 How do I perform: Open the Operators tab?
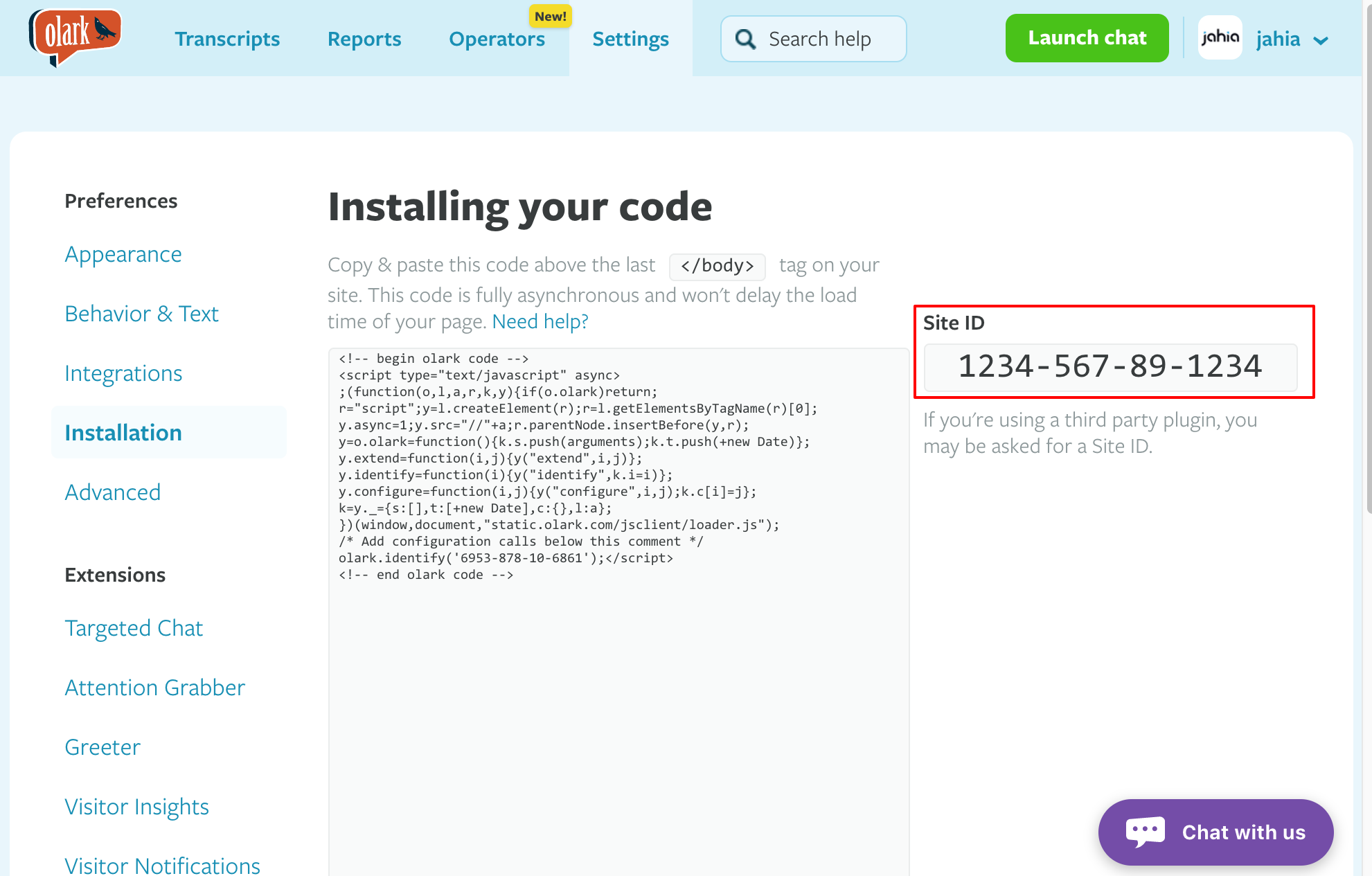[497, 39]
